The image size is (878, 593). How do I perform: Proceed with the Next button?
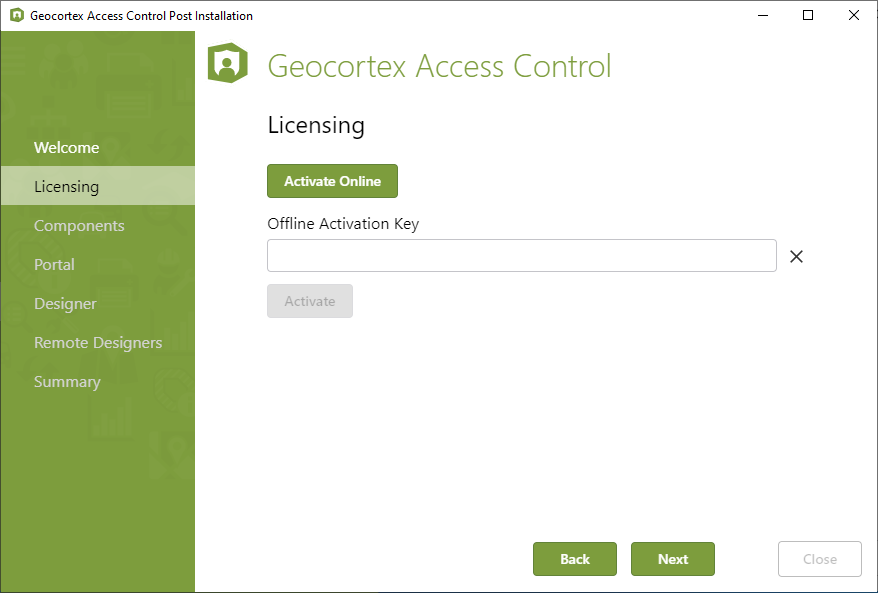(x=672, y=559)
